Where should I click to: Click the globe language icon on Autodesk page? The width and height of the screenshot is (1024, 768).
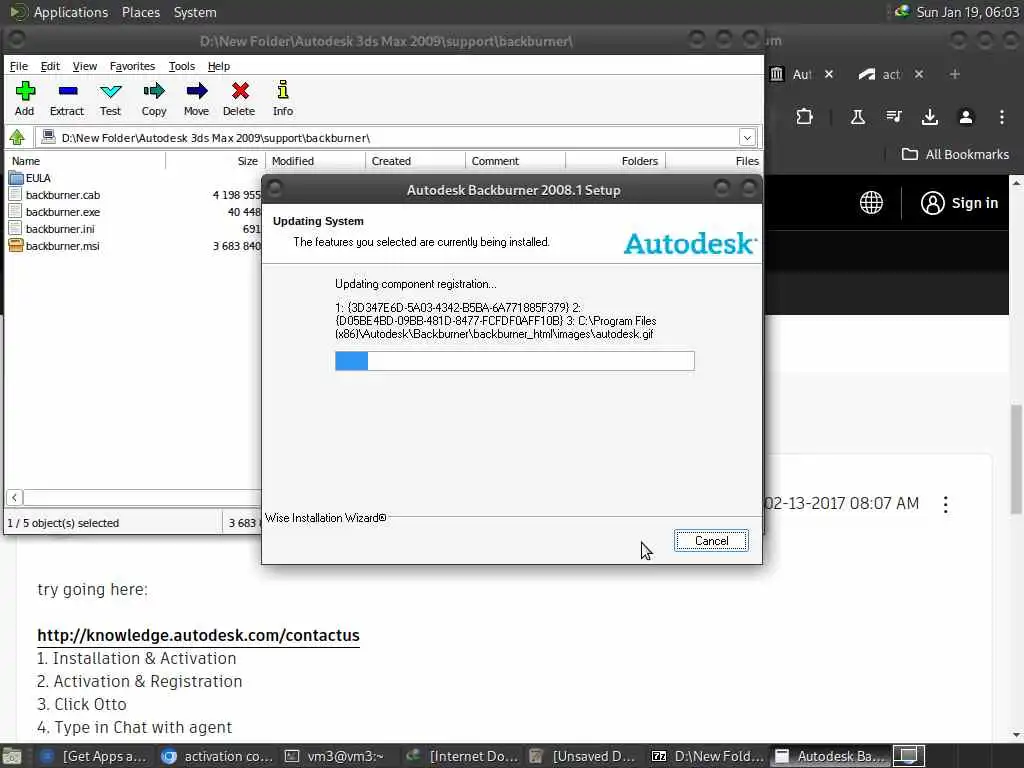pyautogui.click(x=871, y=202)
